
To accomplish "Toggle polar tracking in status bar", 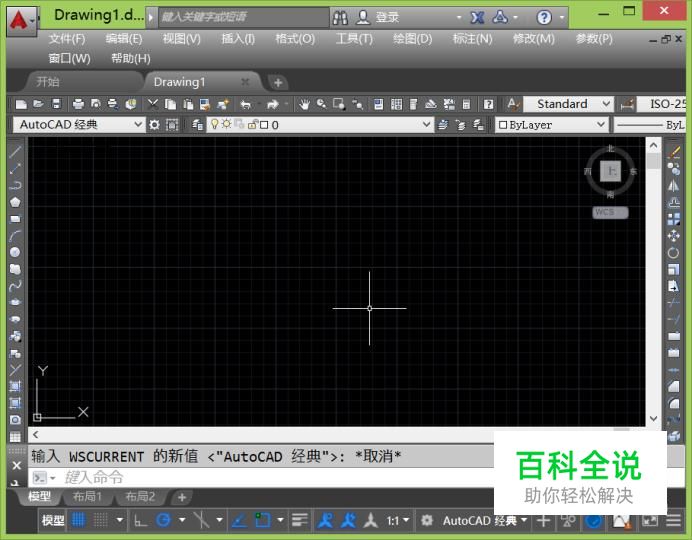I will (163, 520).
